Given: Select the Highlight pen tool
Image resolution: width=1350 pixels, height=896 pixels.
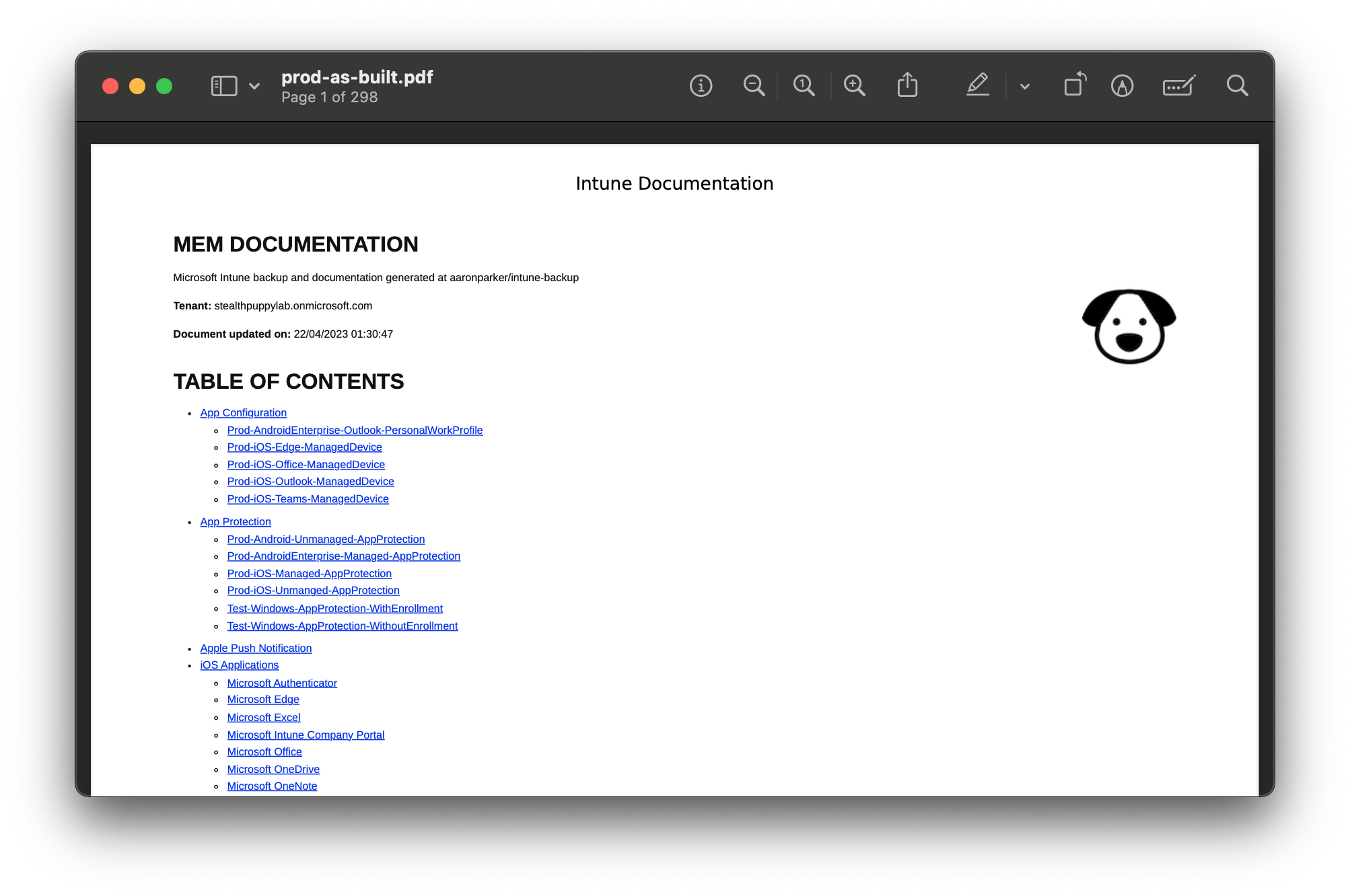Looking at the screenshot, I should pos(977,85).
